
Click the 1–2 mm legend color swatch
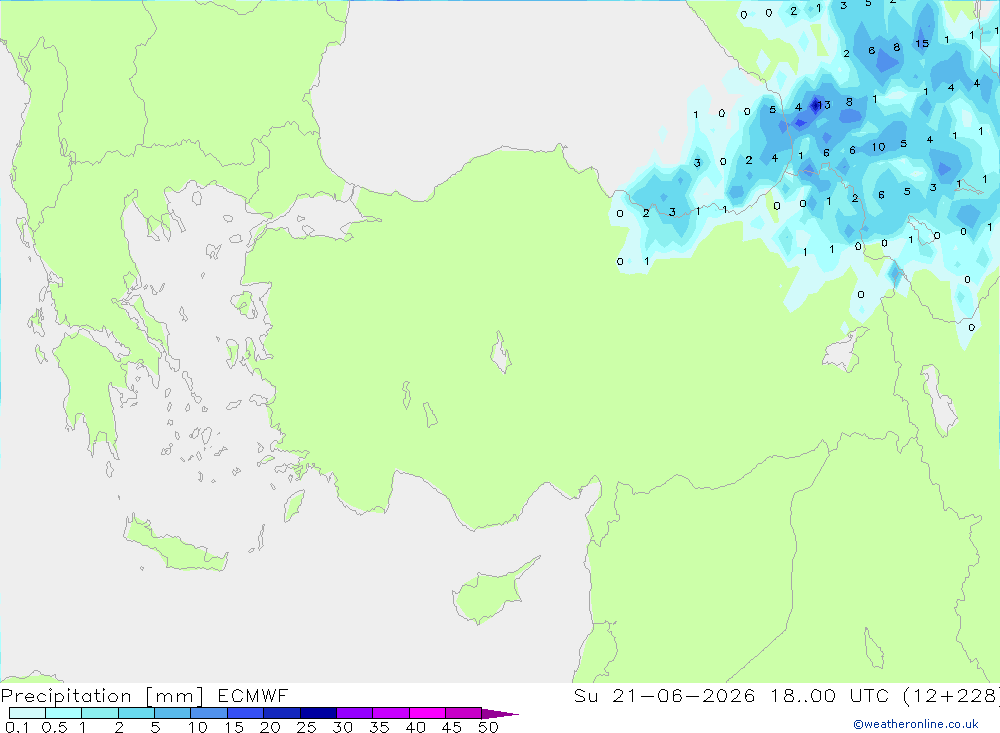99,713
